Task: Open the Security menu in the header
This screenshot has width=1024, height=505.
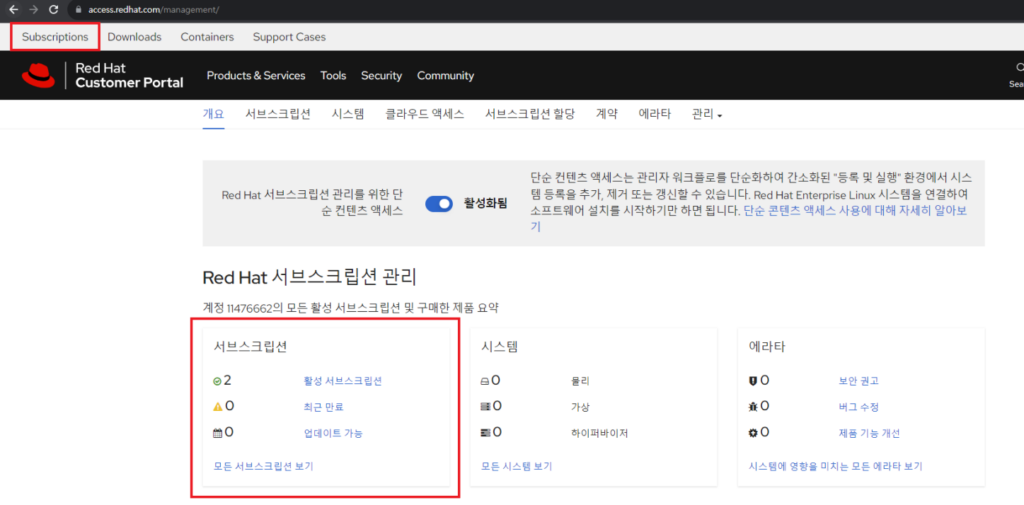Action: click(381, 76)
